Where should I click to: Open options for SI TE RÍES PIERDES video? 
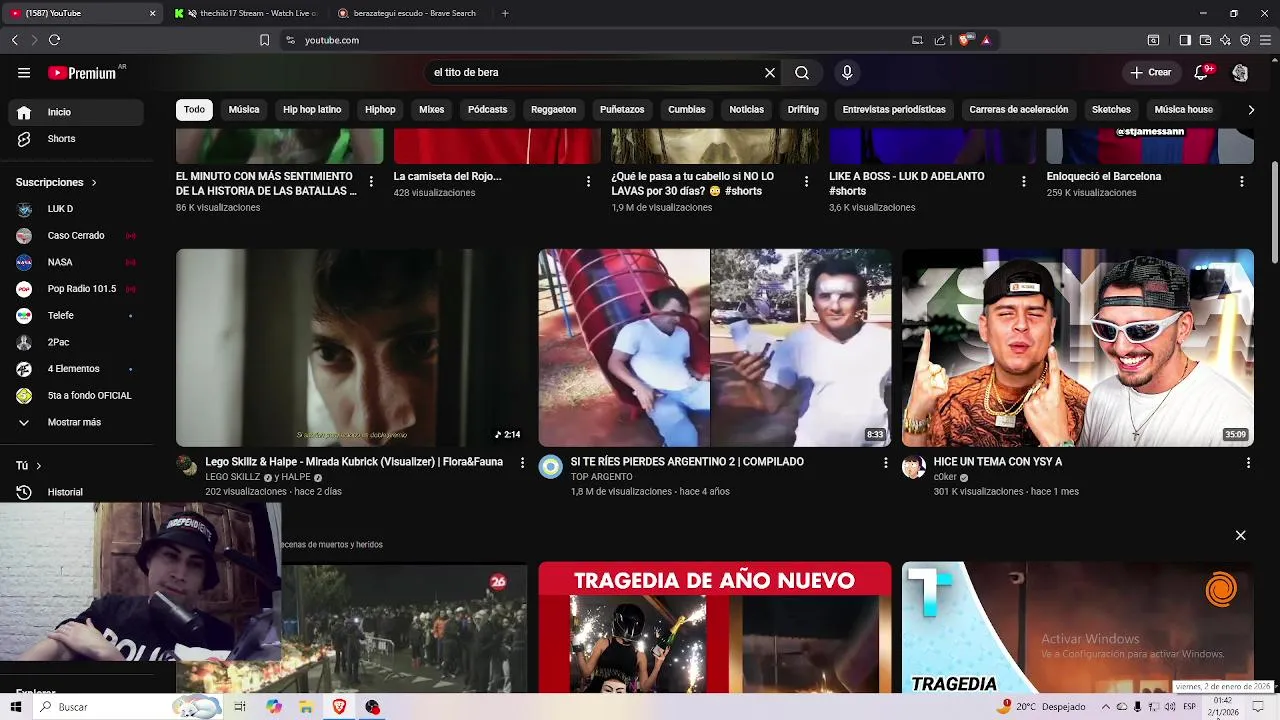[x=885, y=463]
